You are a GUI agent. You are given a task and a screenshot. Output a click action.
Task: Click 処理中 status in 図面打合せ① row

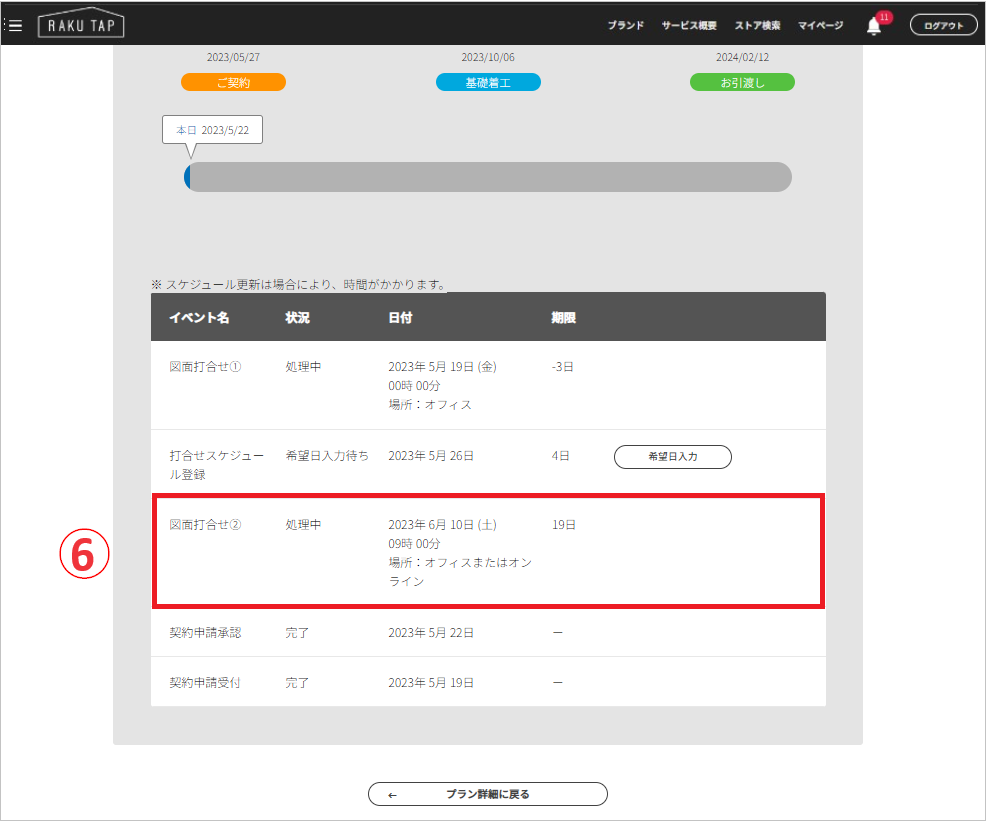point(303,366)
